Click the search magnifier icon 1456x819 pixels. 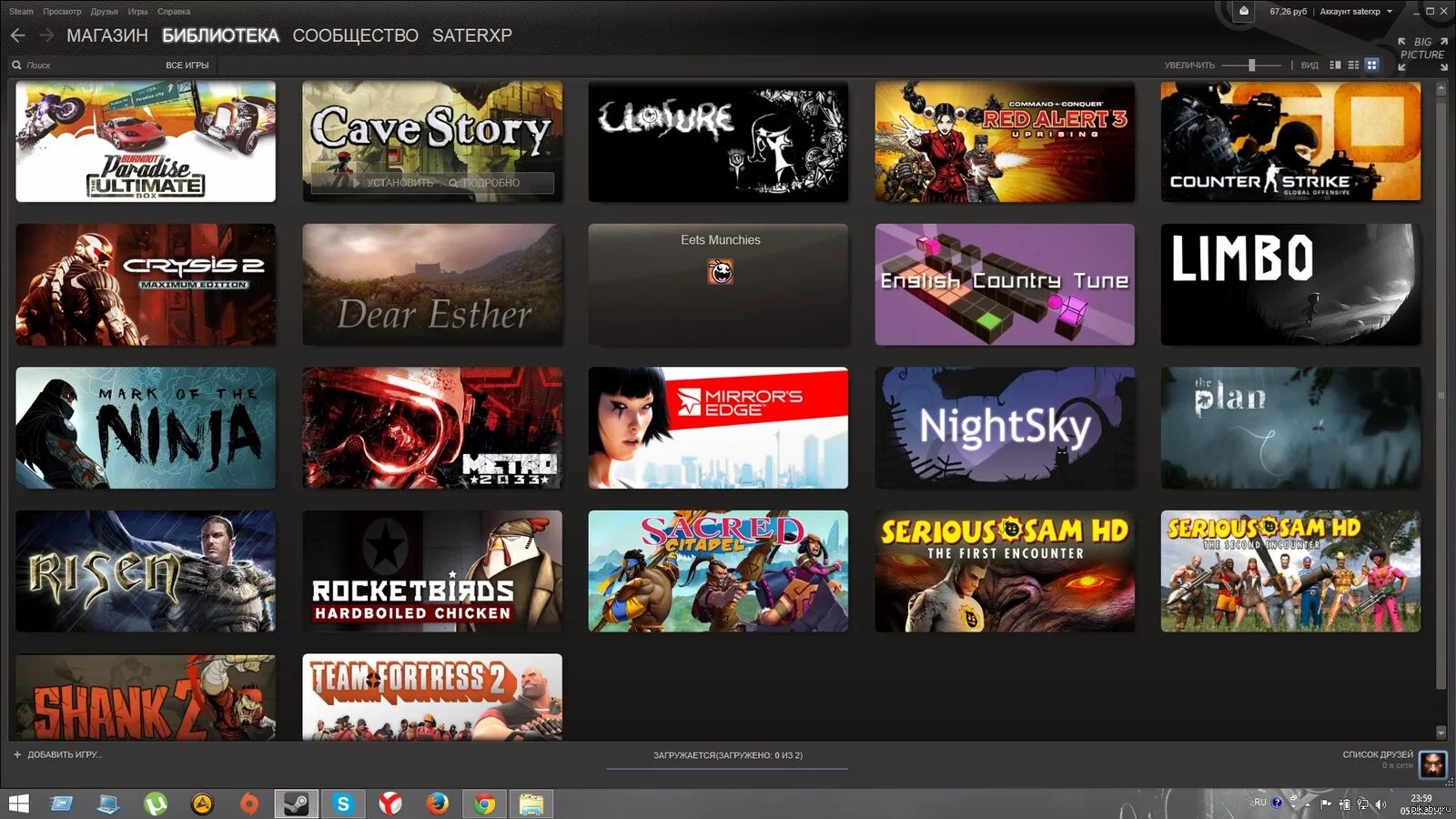pos(16,65)
